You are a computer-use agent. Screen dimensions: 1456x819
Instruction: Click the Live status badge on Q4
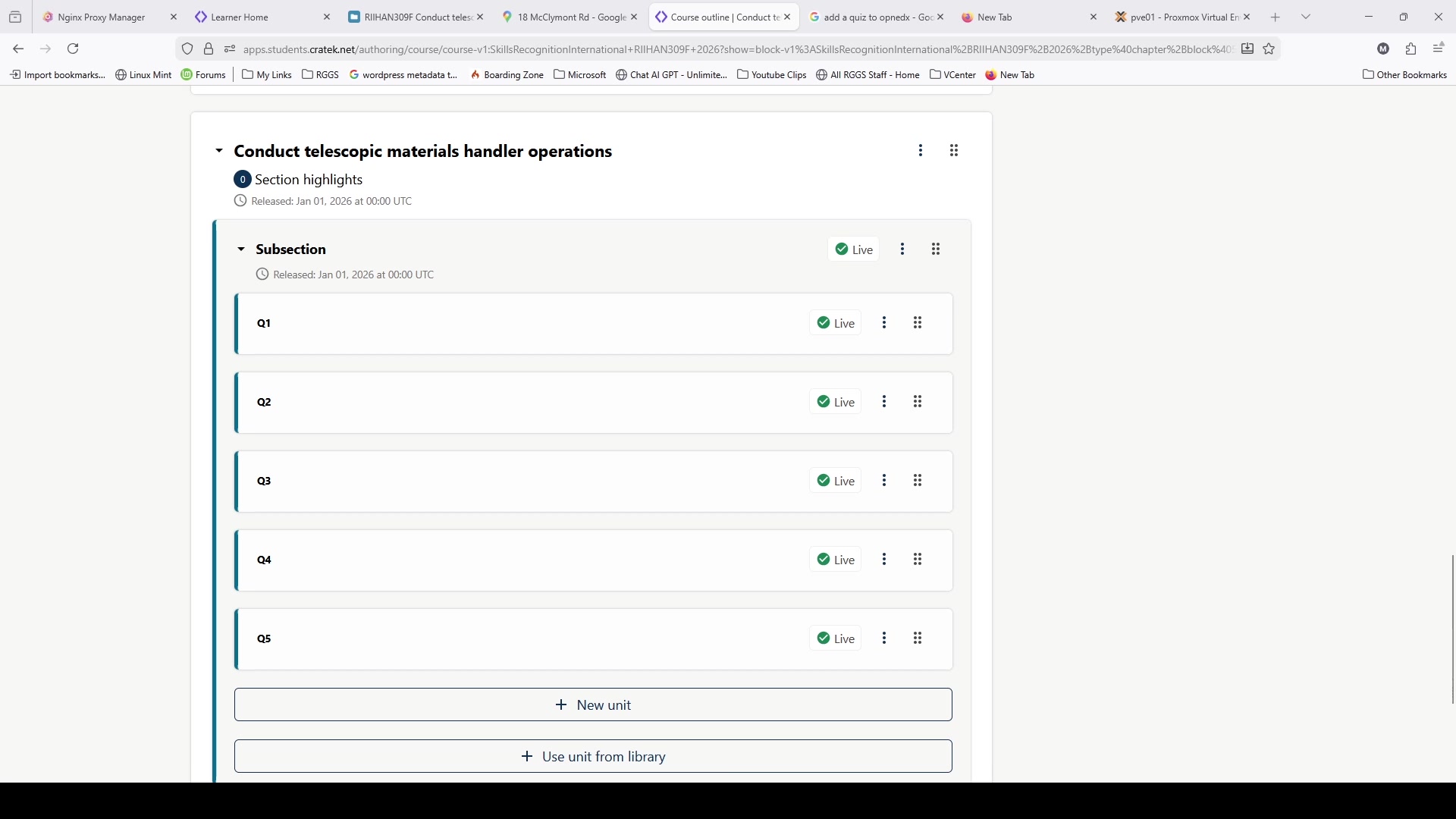pos(836,560)
